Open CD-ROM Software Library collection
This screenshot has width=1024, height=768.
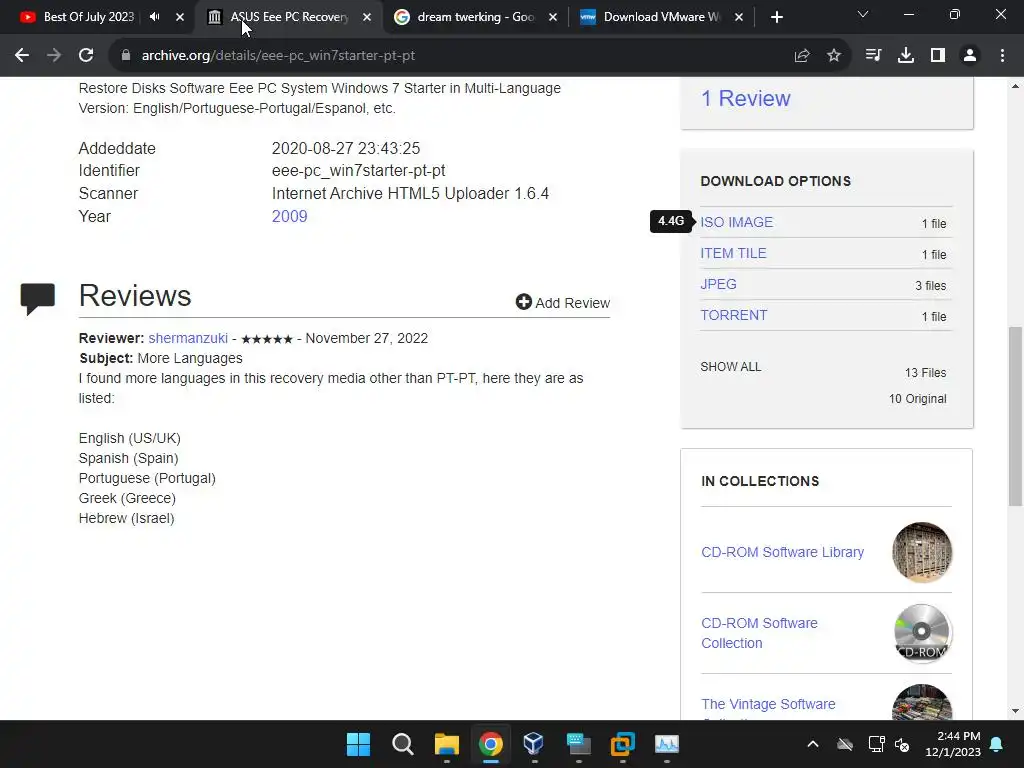point(782,552)
